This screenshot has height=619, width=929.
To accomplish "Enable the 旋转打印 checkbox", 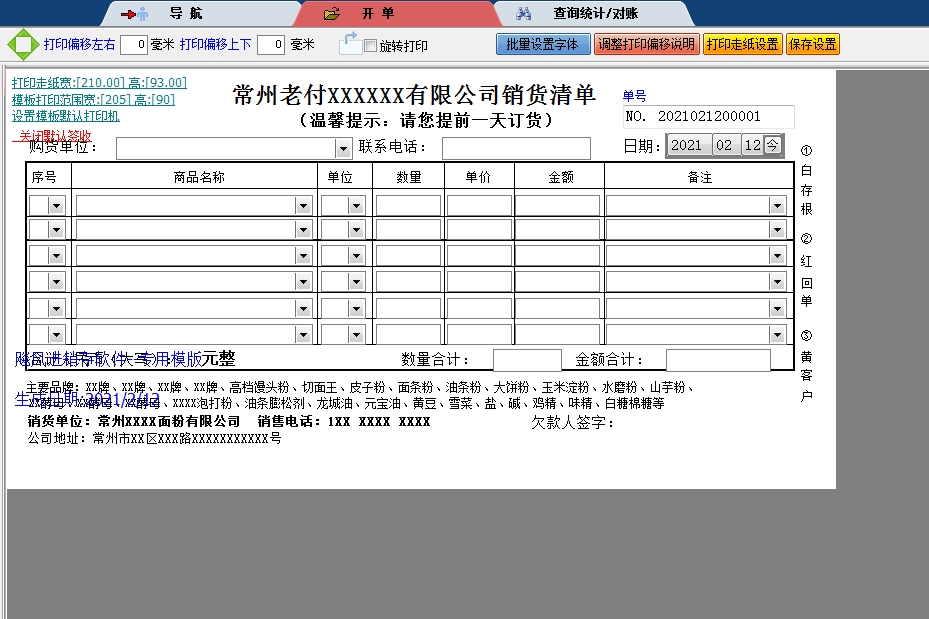I will pyautogui.click(x=370, y=46).
